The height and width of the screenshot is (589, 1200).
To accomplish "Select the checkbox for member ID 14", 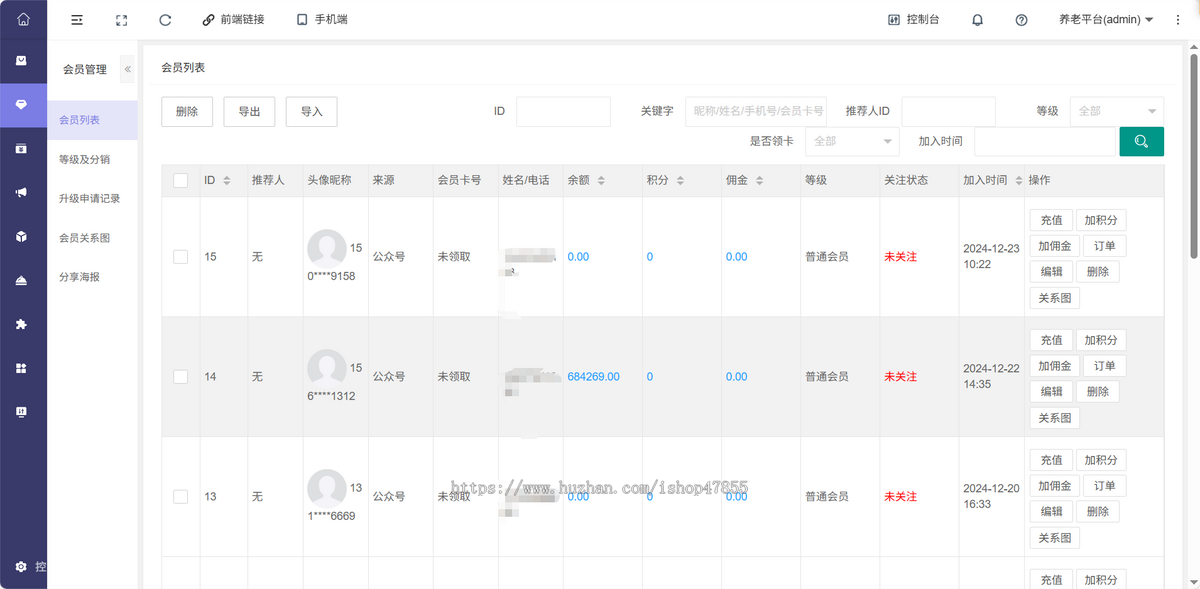I will (x=181, y=377).
